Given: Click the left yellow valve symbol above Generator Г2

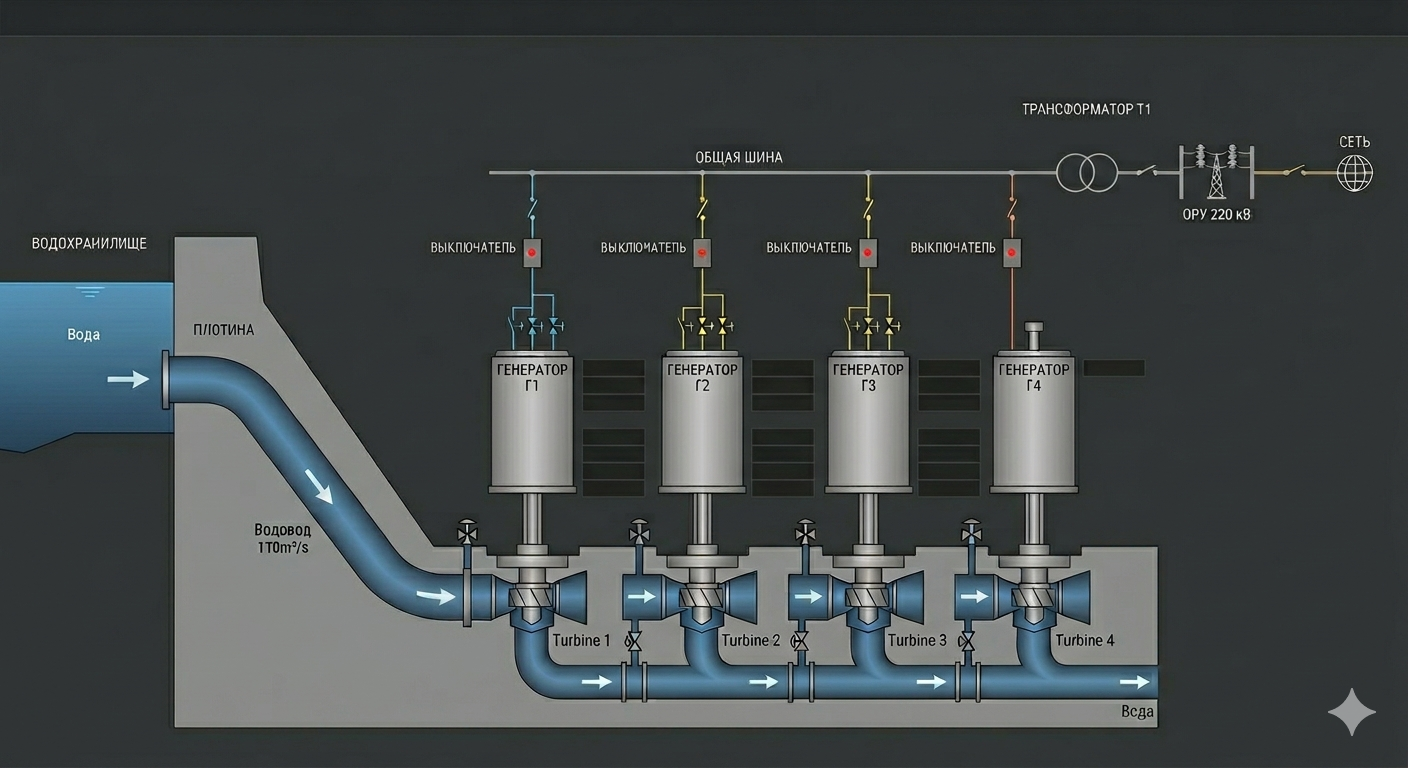Looking at the screenshot, I should (703, 325).
